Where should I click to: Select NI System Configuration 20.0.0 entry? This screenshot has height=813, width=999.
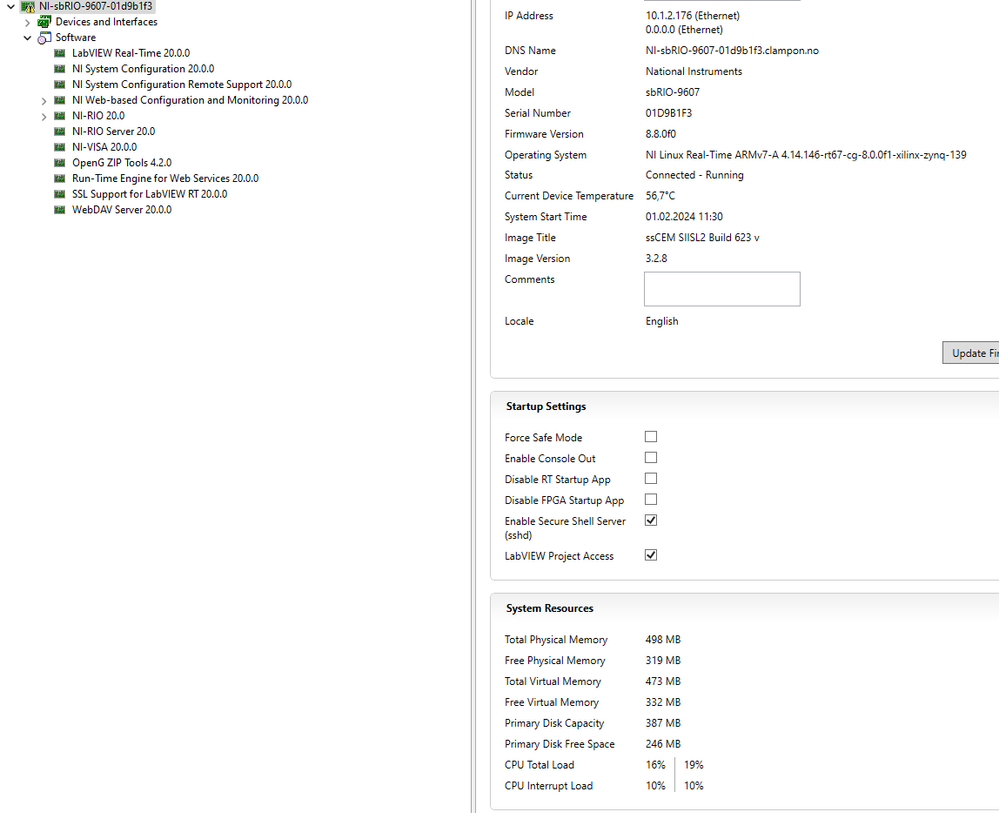[x=143, y=69]
